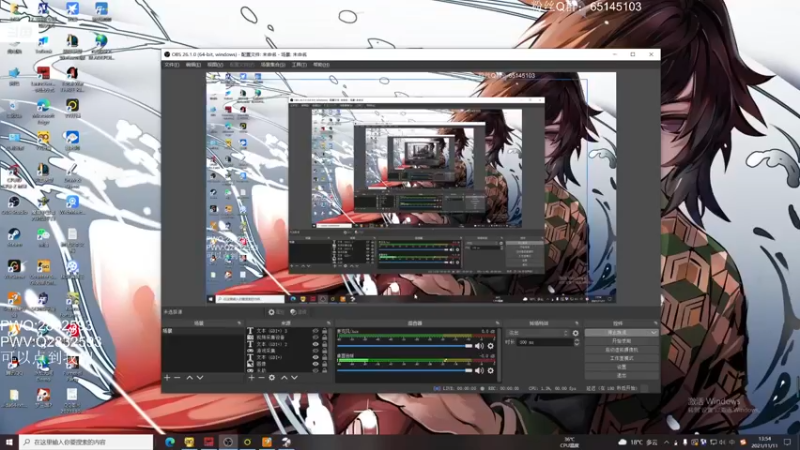800x450 pixels.
Task: Open the Windows Start menu
Action: [9, 442]
